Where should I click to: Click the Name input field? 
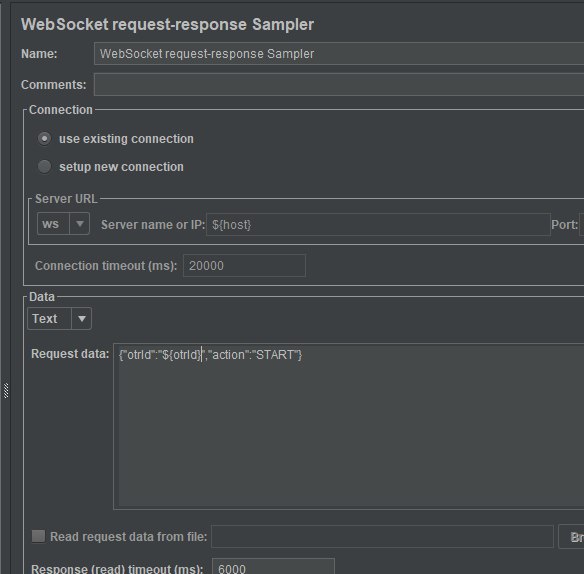tap(339, 54)
